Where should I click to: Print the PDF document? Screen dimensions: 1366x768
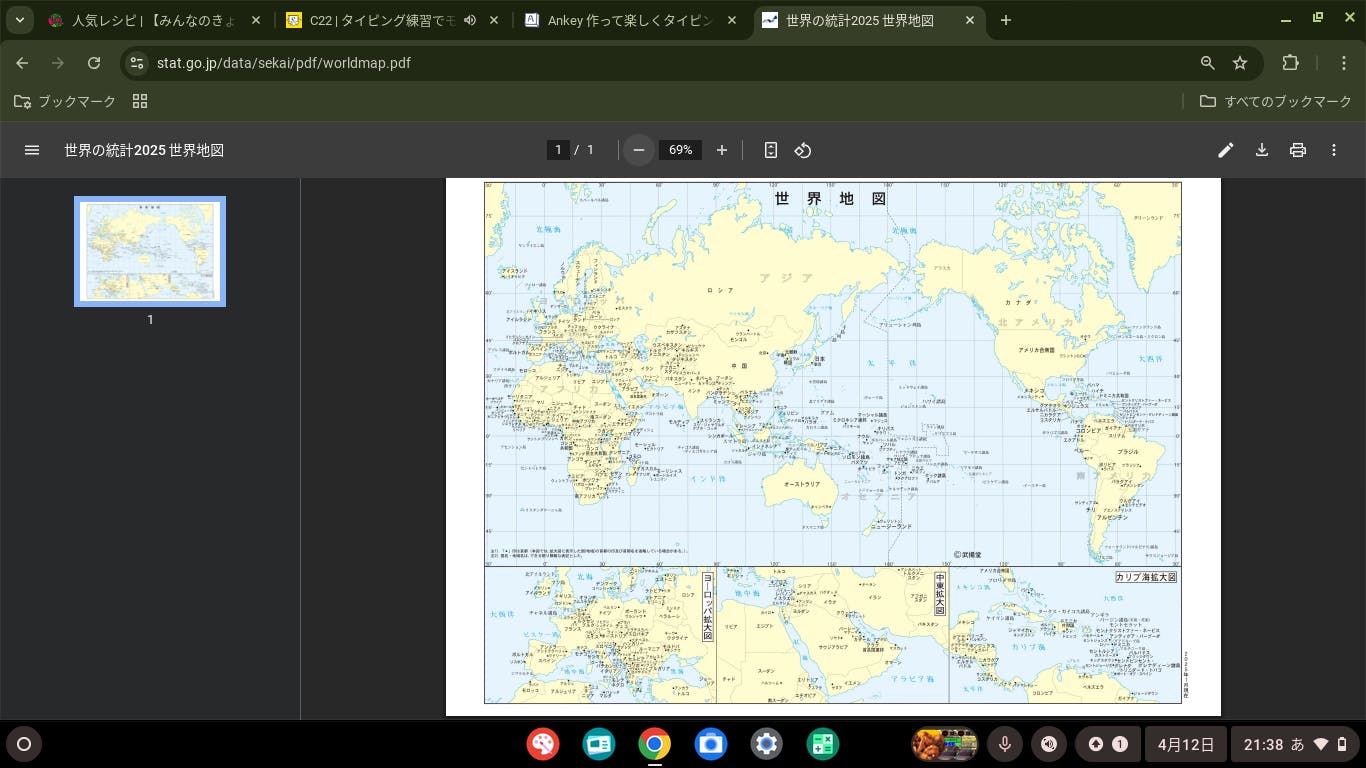(x=1298, y=150)
